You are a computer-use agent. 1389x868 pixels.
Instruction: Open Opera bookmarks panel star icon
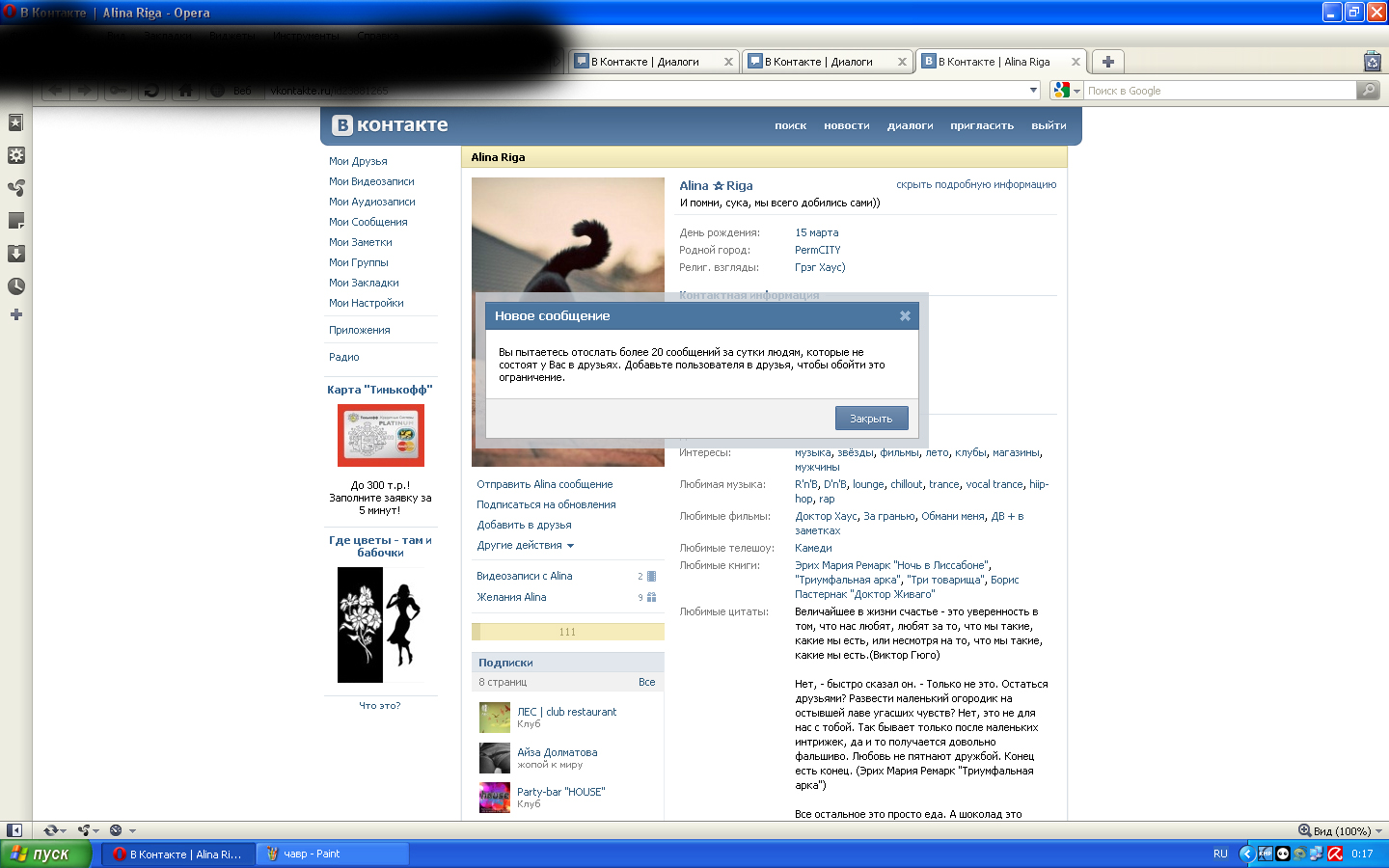pyautogui.click(x=15, y=122)
